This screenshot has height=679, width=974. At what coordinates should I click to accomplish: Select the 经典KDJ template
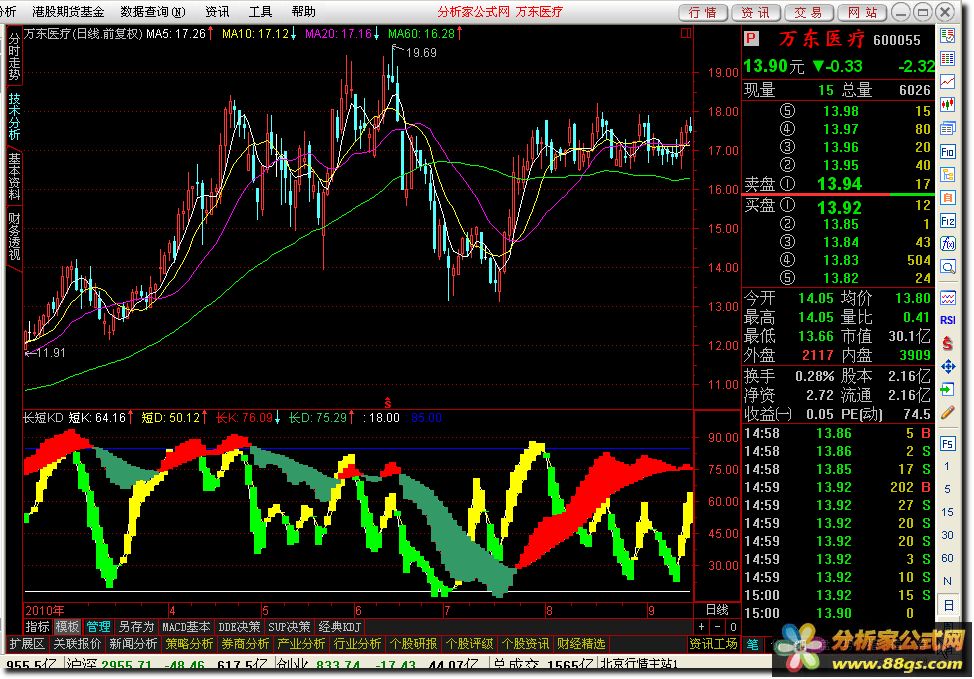click(339, 627)
